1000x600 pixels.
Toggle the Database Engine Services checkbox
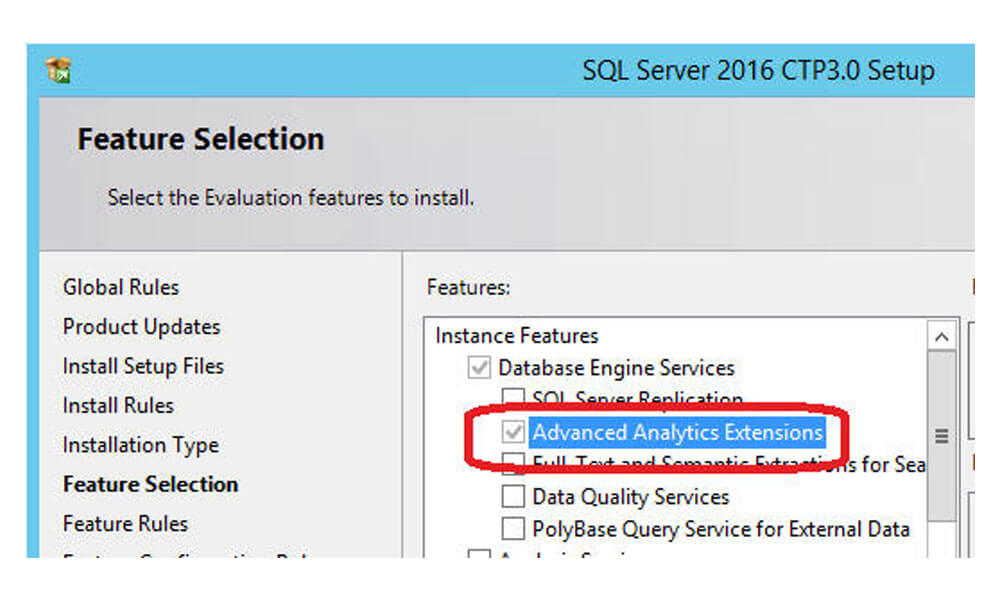click(479, 367)
